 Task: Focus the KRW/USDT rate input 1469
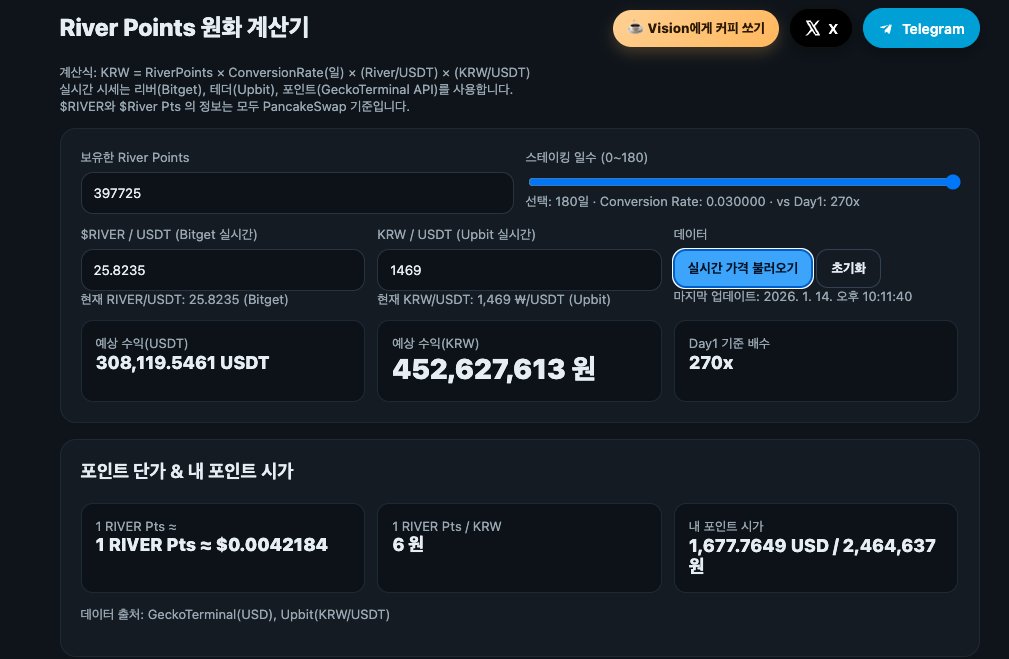pyautogui.click(x=519, y=270)
